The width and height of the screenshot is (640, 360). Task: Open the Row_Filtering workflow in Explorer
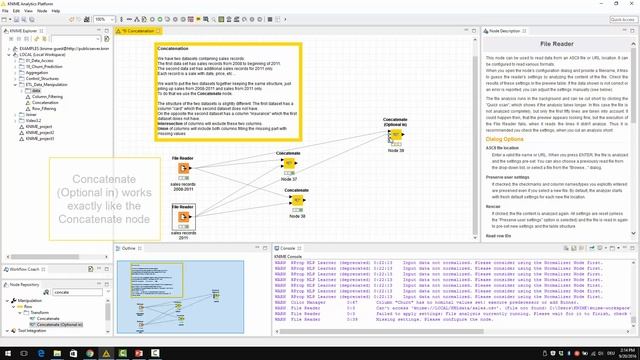(x=44, y=109)
